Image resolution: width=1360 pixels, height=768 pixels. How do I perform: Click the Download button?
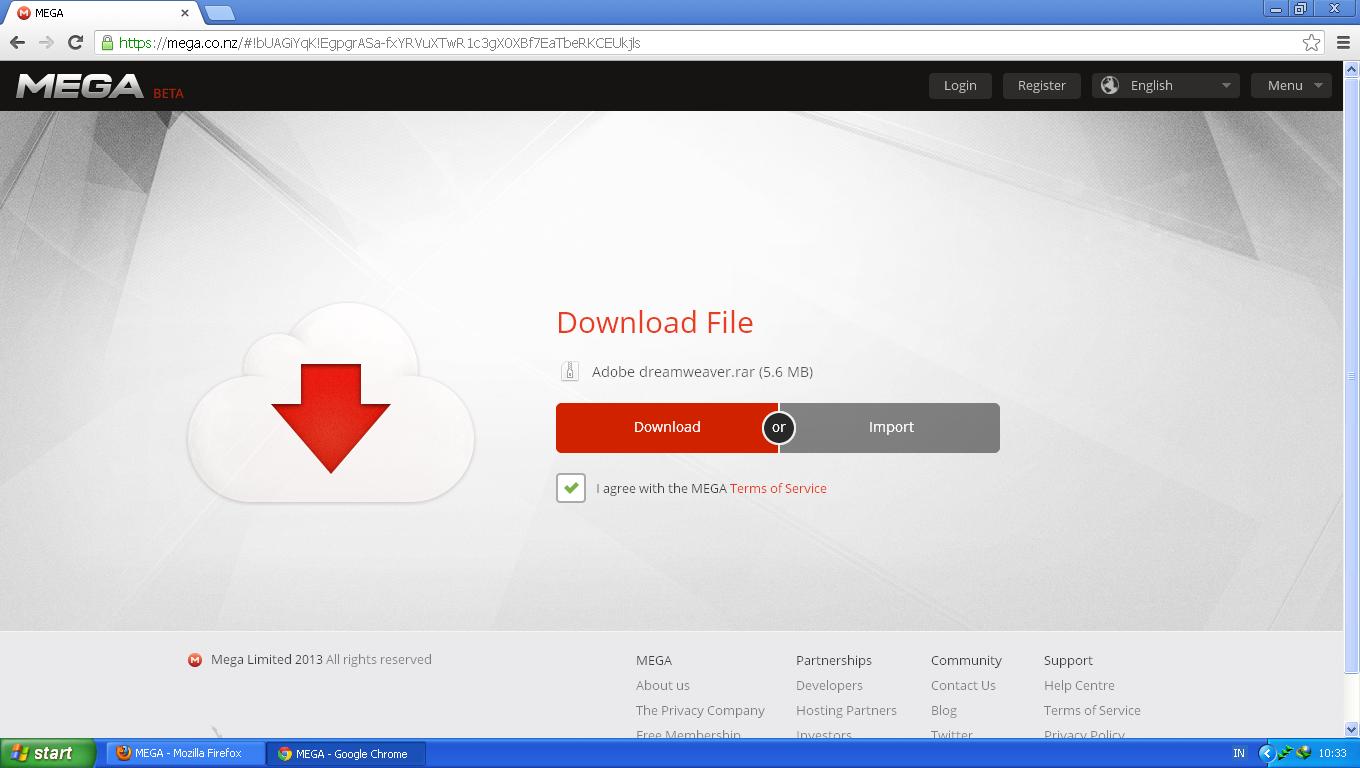pos(666,427)
